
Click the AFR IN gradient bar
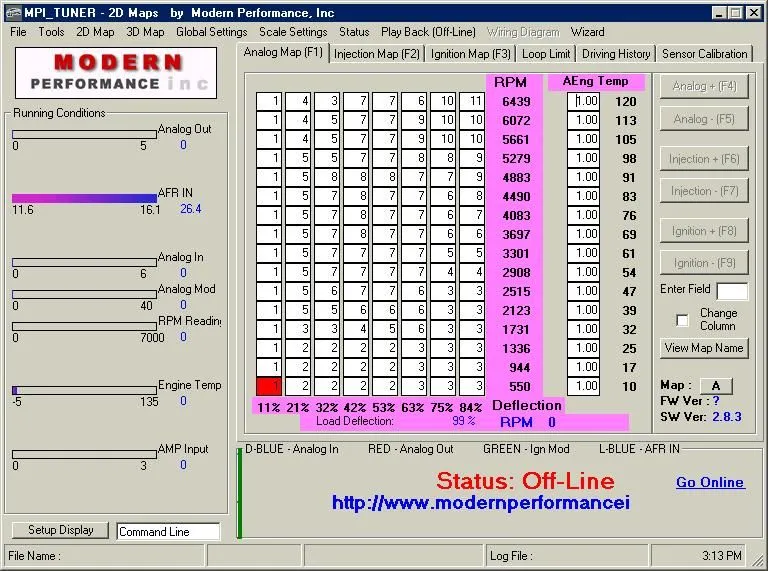[84, 198]
